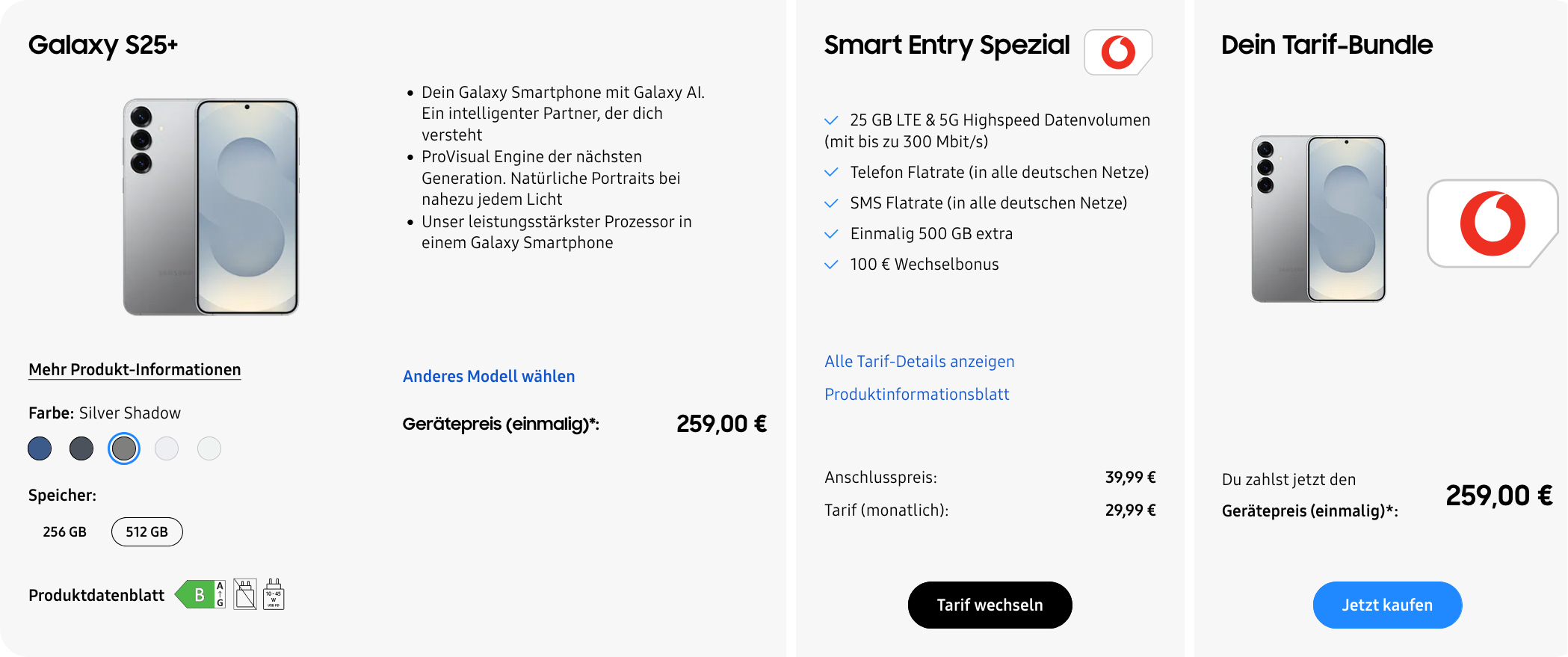
Task: Show Alle Tarif-Details anzeigen
Action: (x=919, y=362)
